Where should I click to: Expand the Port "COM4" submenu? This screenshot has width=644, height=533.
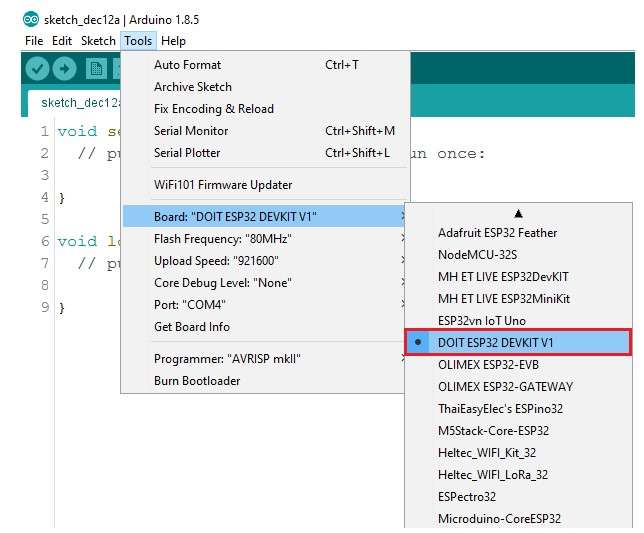[264, 305]
